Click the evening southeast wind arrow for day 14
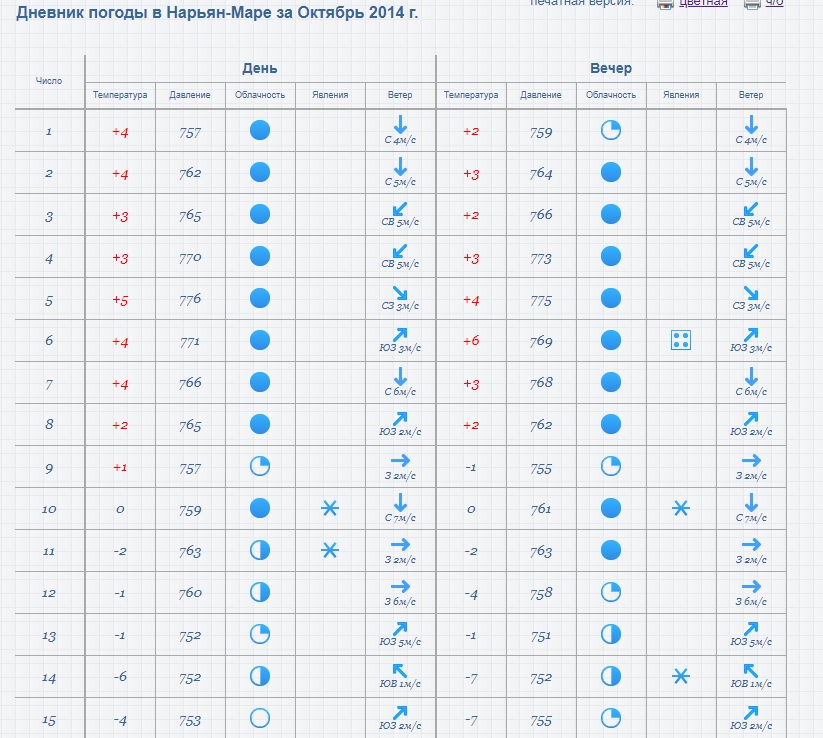The image size is (823, 738). pyautogui.click(x=751, y=671)
